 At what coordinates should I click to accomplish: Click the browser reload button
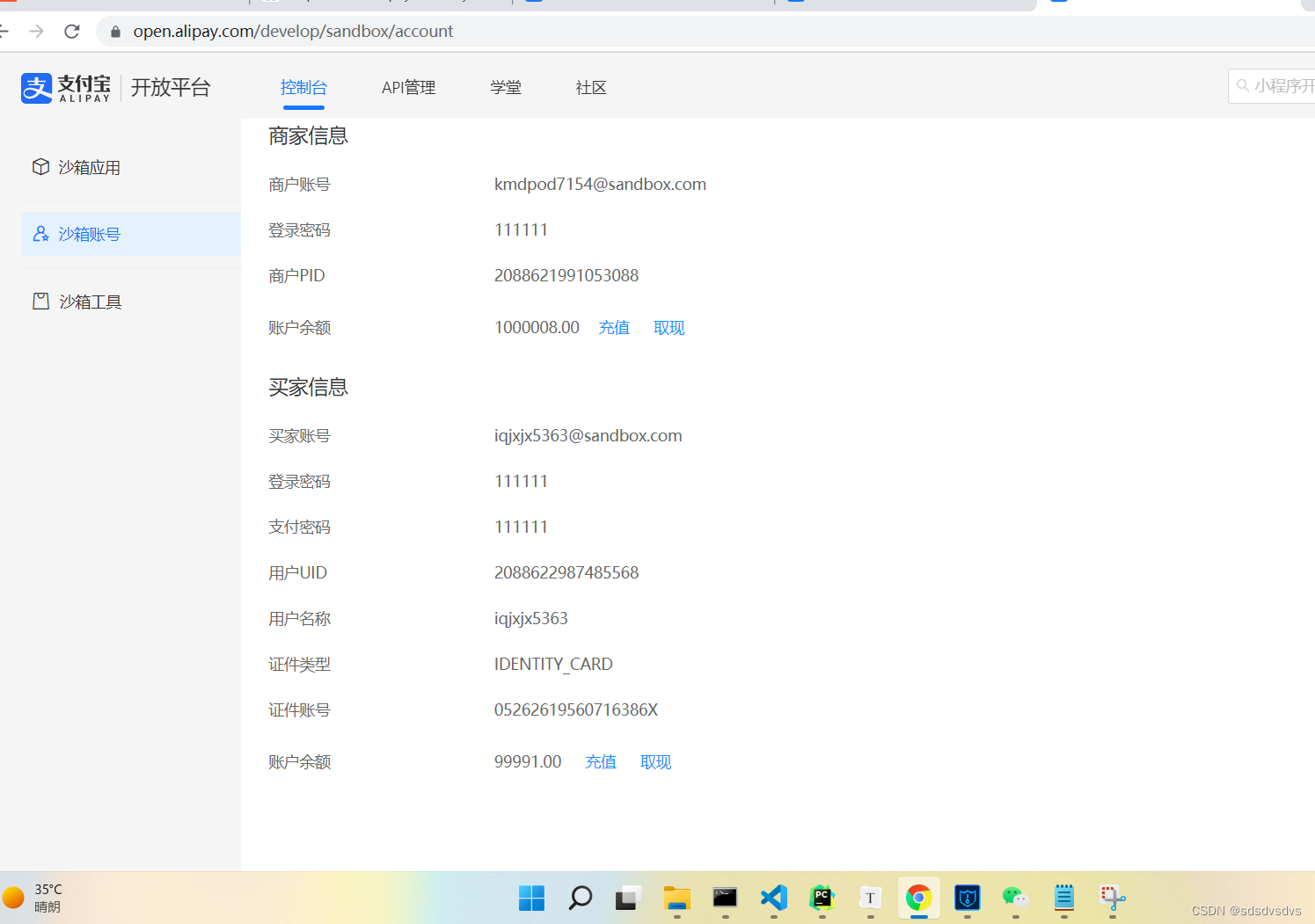click(x=72, y=32)
